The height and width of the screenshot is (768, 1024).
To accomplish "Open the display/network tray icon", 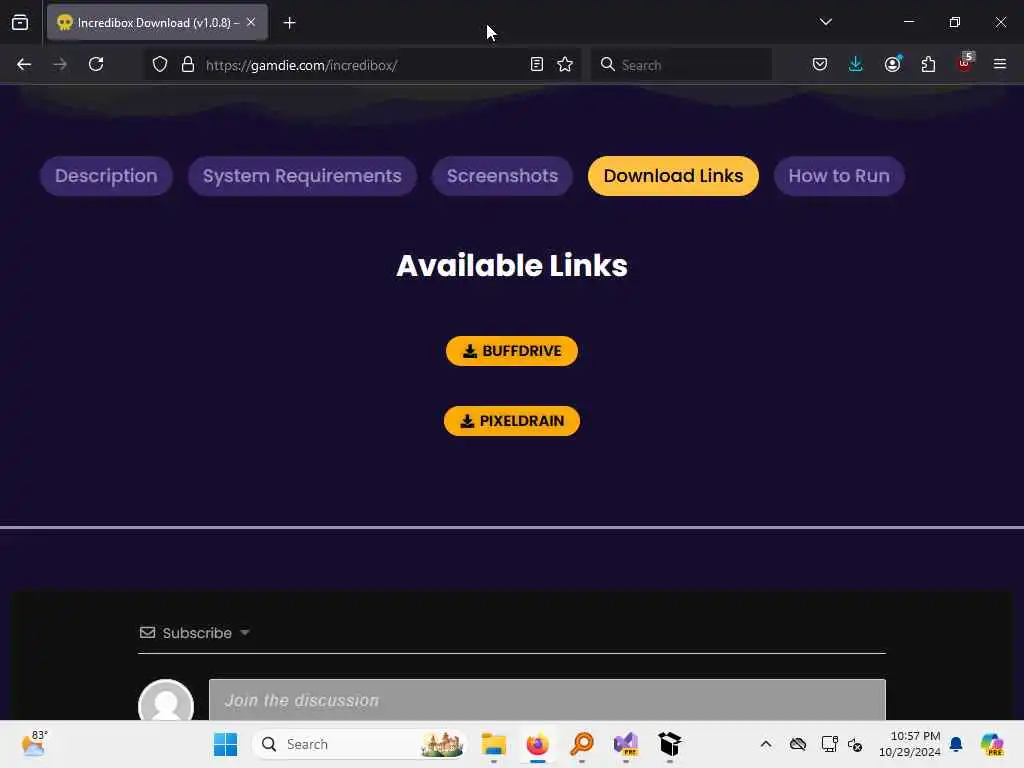I will point(829,744).
